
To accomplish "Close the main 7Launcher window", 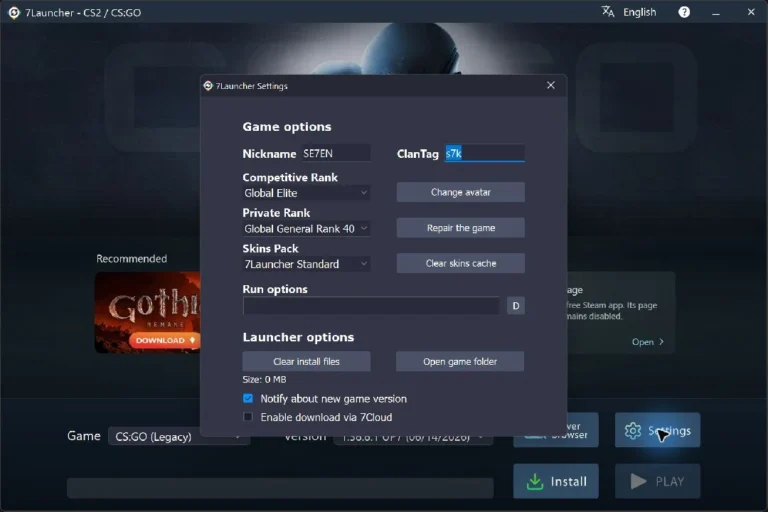I will pyautogui.click(x=751, y=12).
